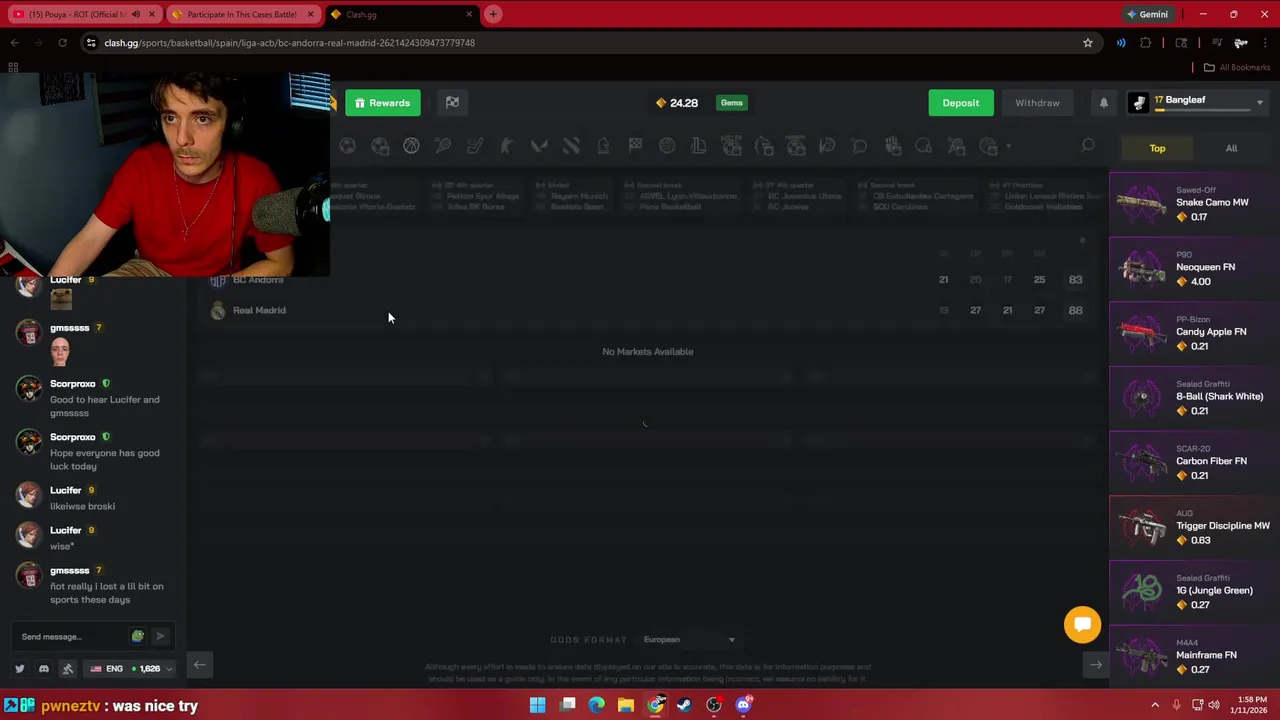Screen dimensions: 1280x720
Task: Select the checkered racing flag sport icon
Action: 635,146
